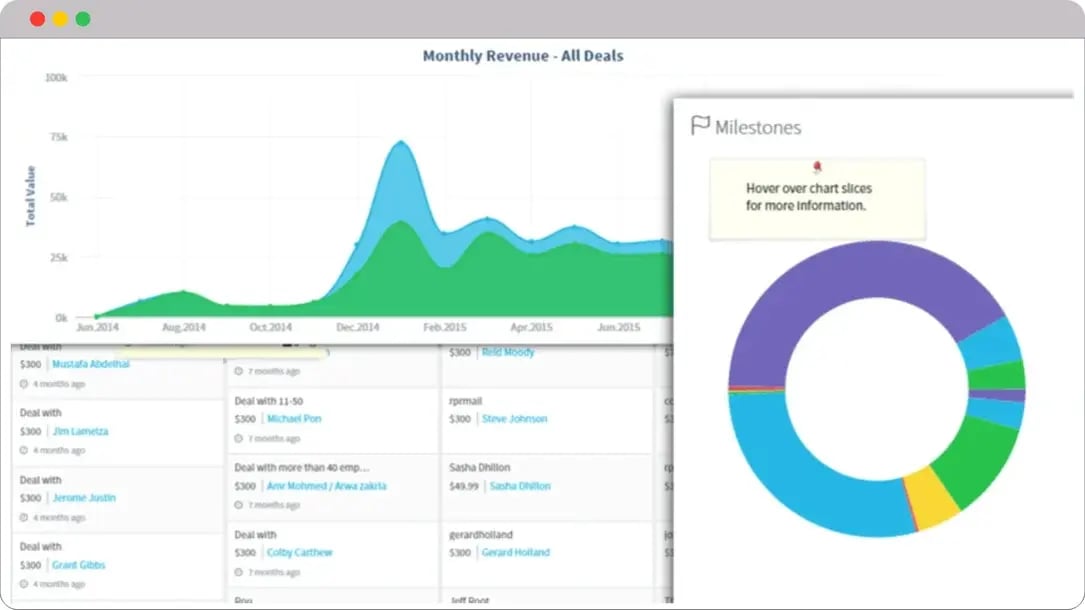Screen dimensions: 1085x610
Task: Click the green window maximize button
Action: pyautogui.click(x=83, y=19)
